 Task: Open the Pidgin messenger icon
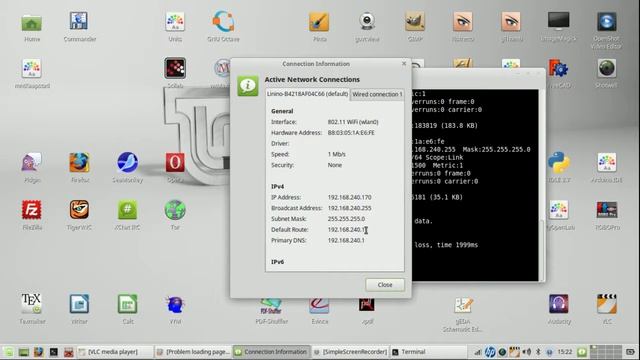click(32, 162)
